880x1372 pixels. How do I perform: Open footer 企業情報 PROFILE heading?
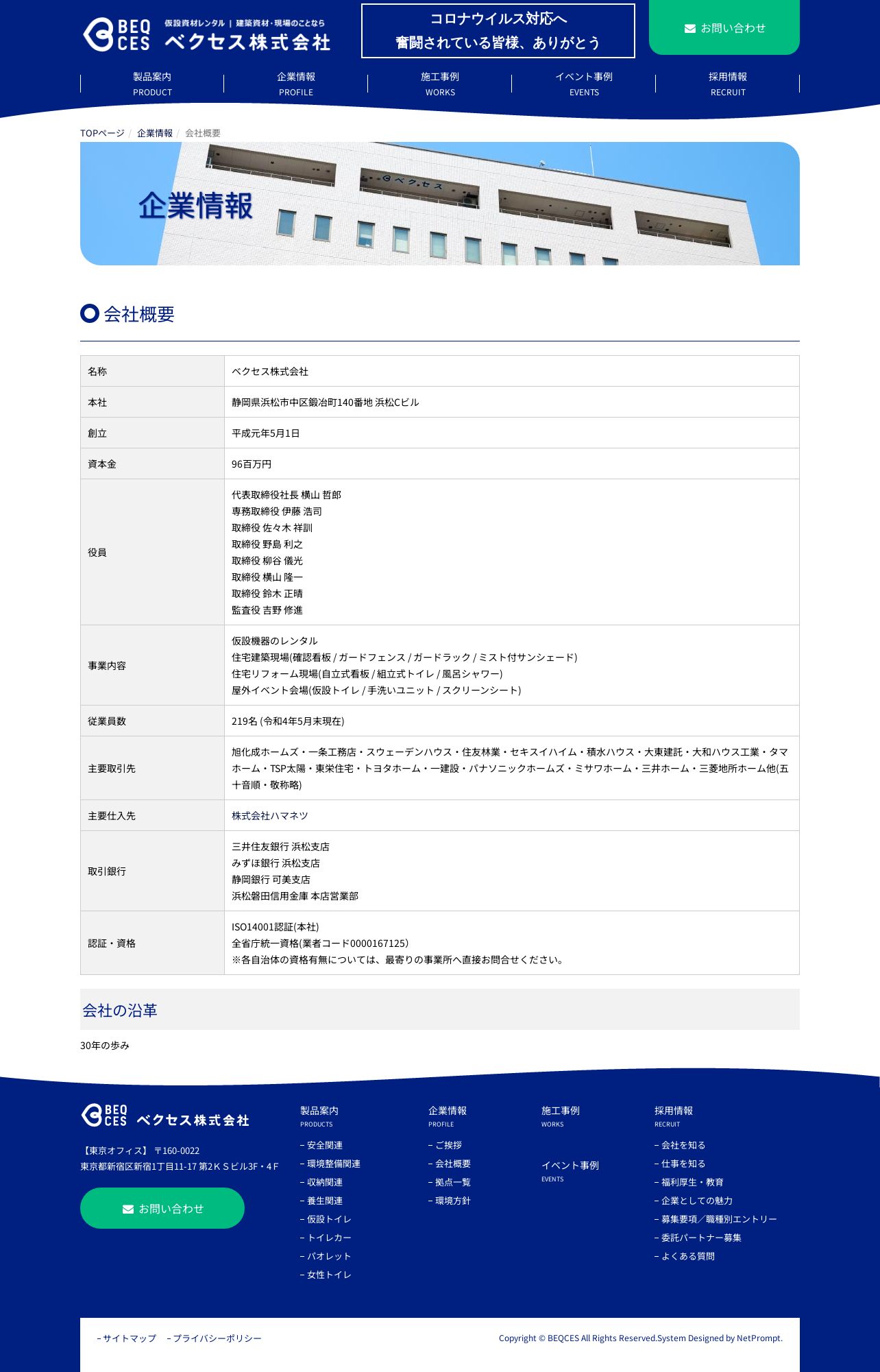448,1116
